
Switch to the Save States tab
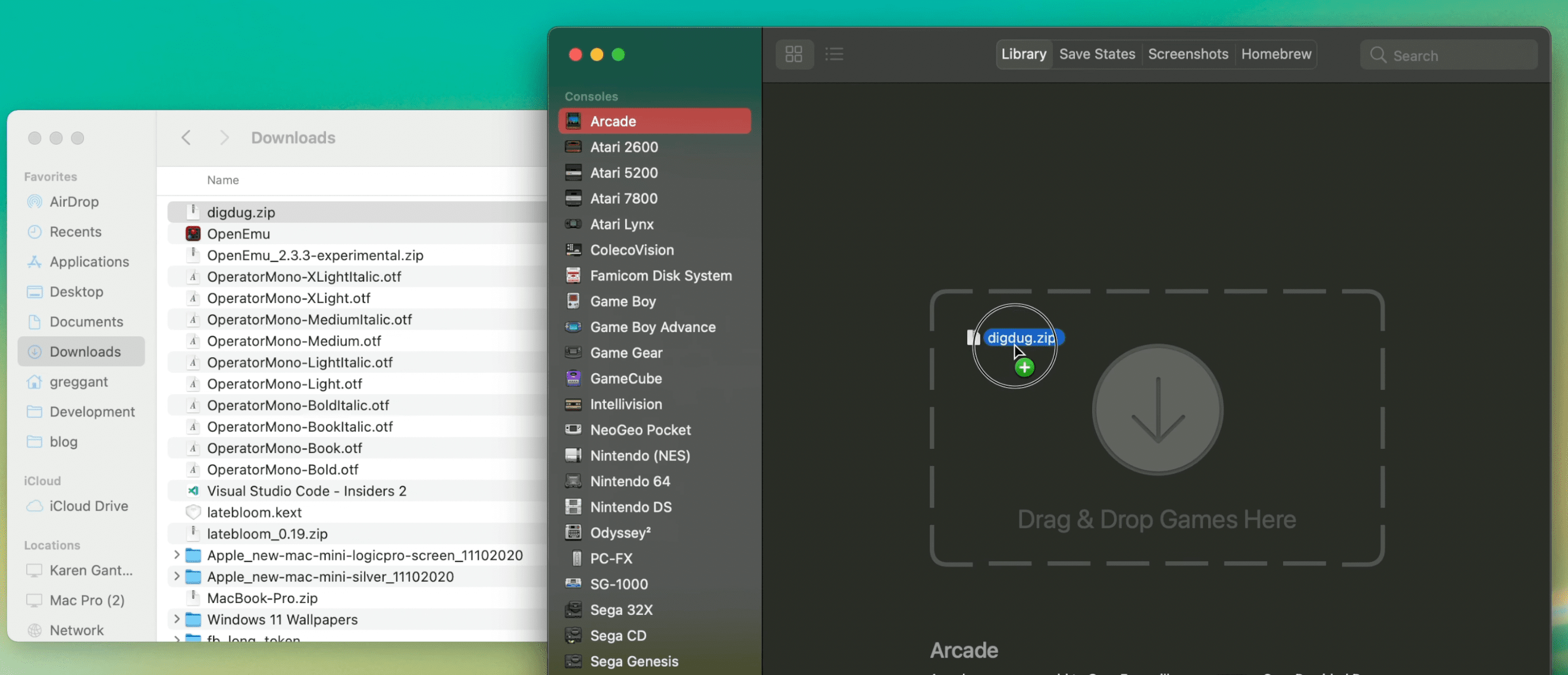point(1097,54)
